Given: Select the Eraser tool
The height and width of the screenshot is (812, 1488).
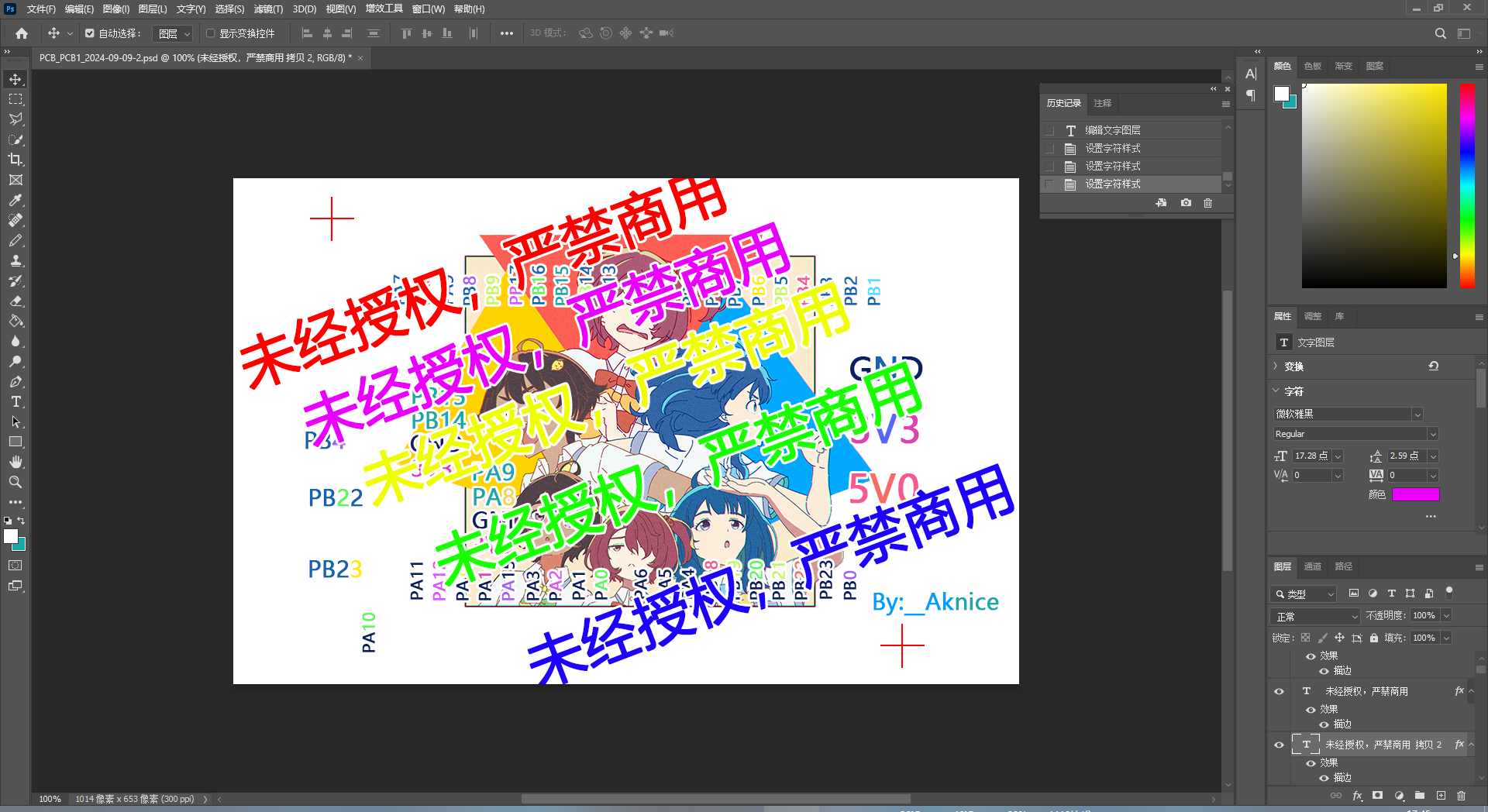Looking at the screenshot, I should coord(15,301).
